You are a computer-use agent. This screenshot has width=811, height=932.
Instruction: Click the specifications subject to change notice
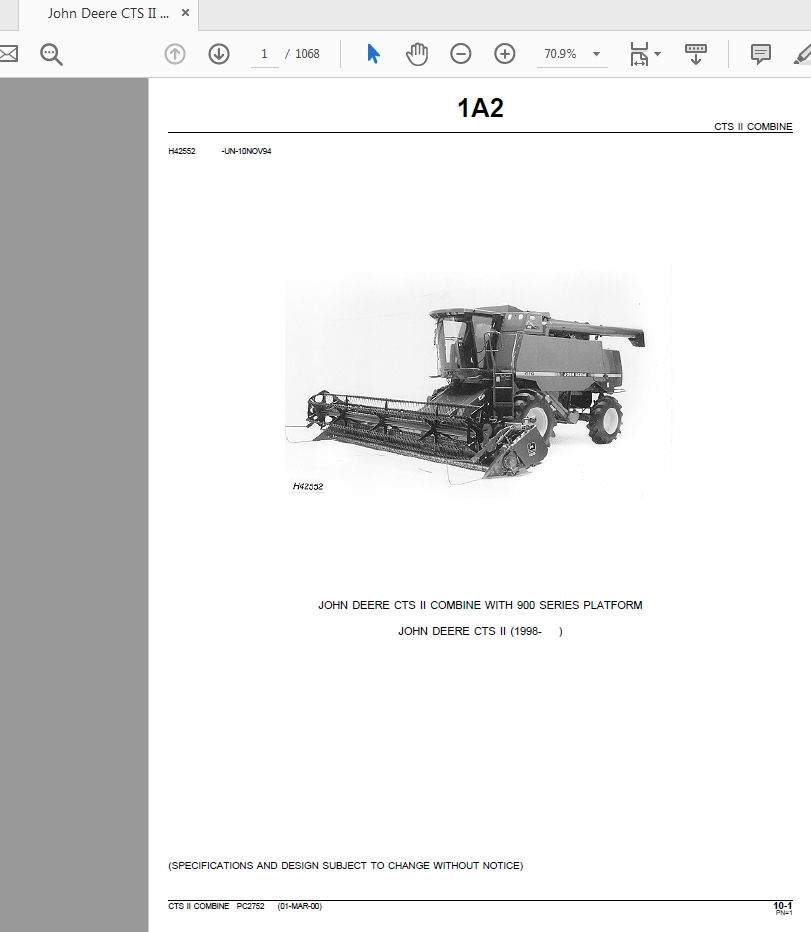pyautogui.click(x=345, y=865)
